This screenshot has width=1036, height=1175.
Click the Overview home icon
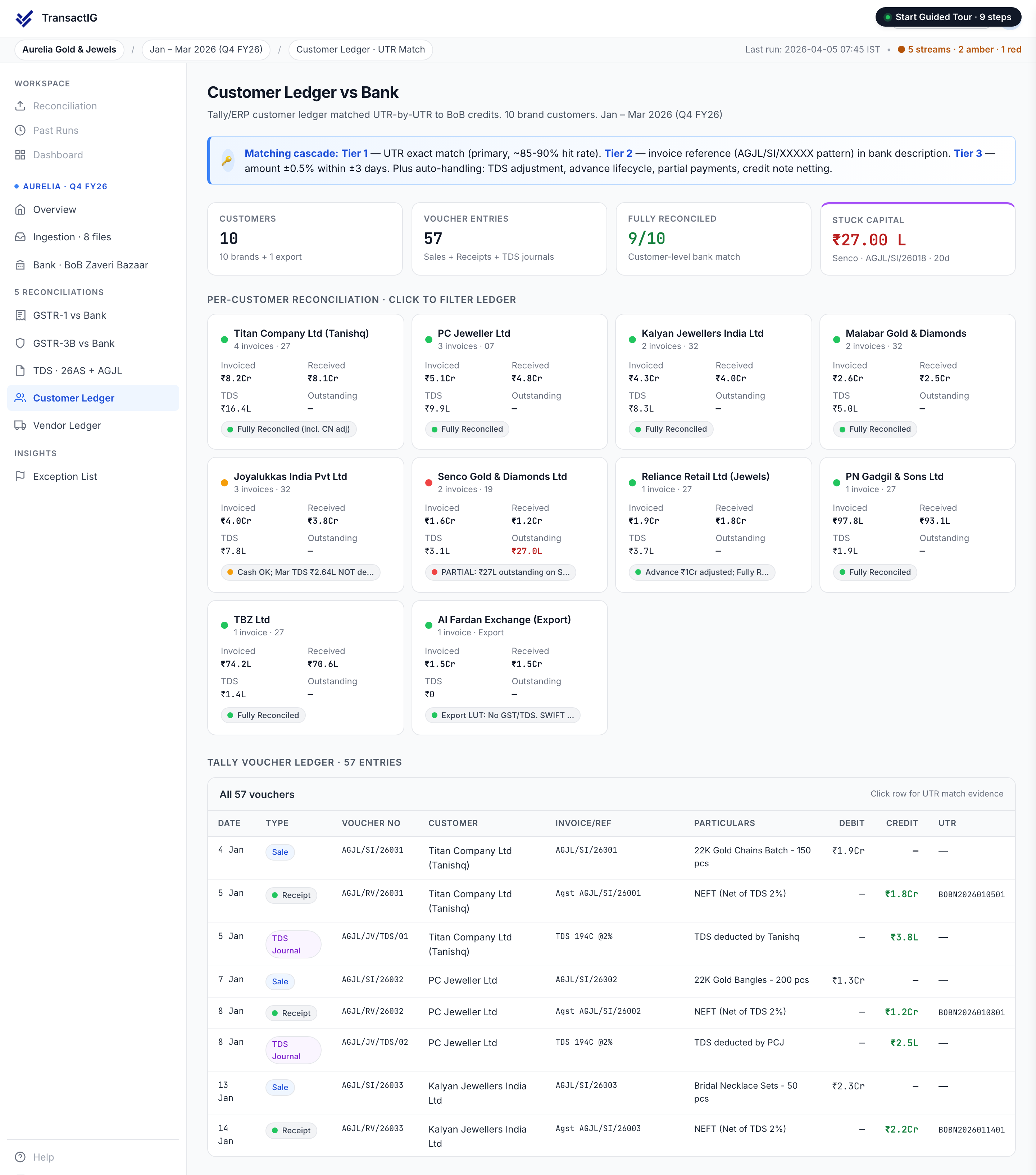20,210
